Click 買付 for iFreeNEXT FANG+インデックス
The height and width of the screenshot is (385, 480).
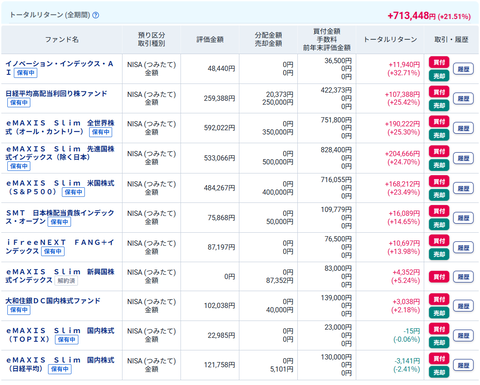439,241
